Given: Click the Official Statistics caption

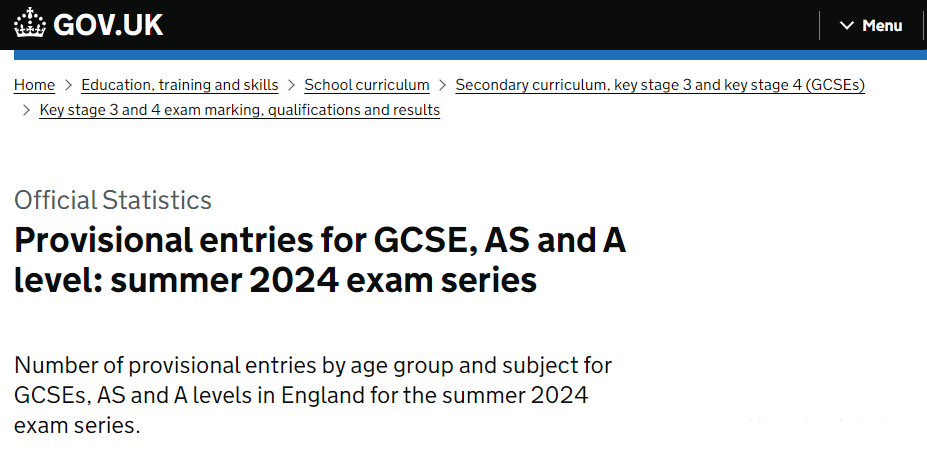Looking at the screenshot, I should coord(113,200).
